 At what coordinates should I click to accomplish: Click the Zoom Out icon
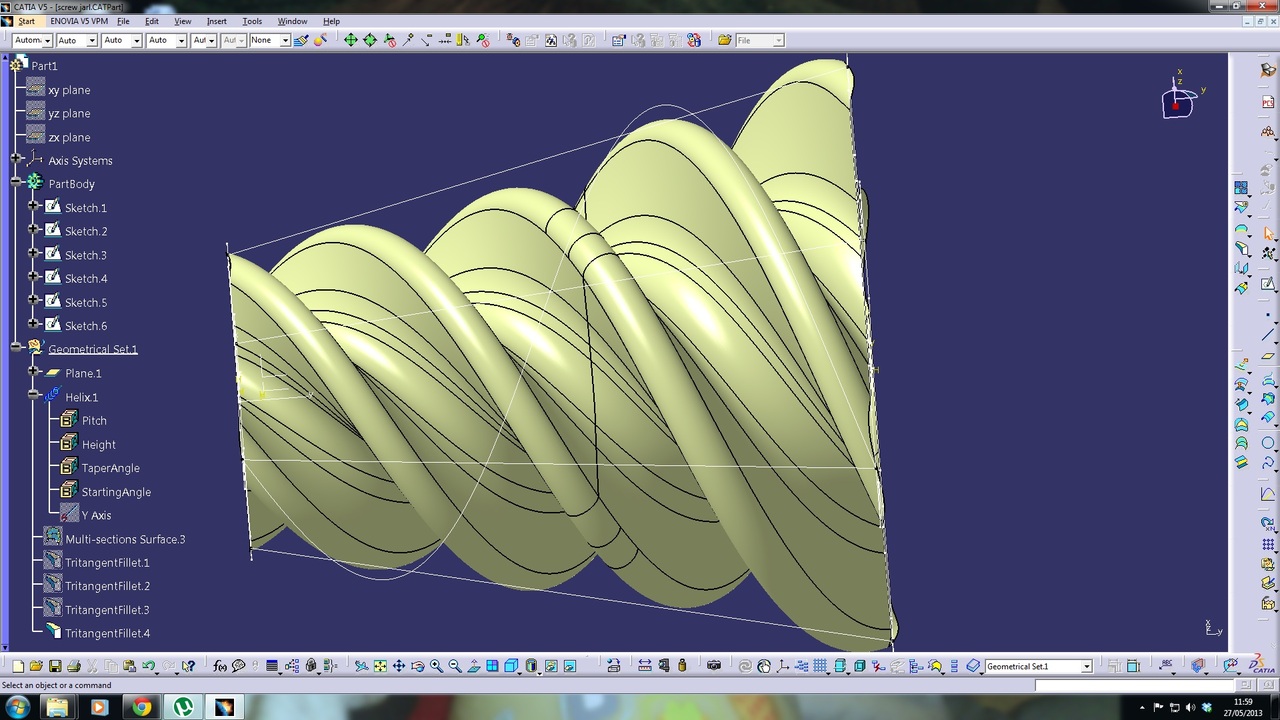click(x=455, y=666)
